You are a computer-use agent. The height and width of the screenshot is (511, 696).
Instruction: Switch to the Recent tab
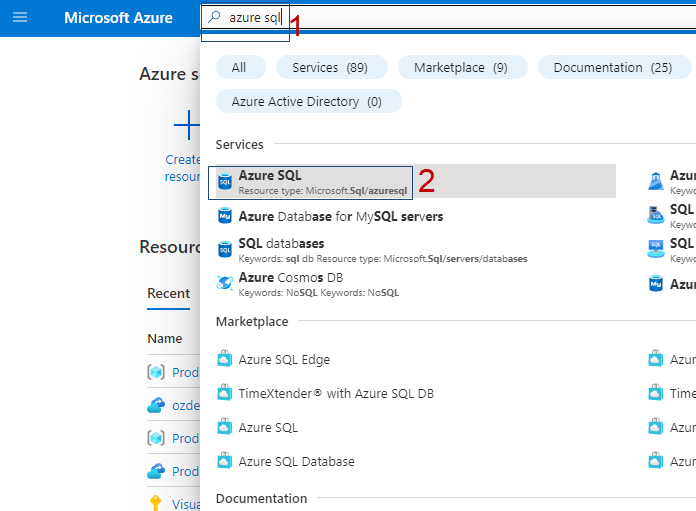(x=169, y=293)
